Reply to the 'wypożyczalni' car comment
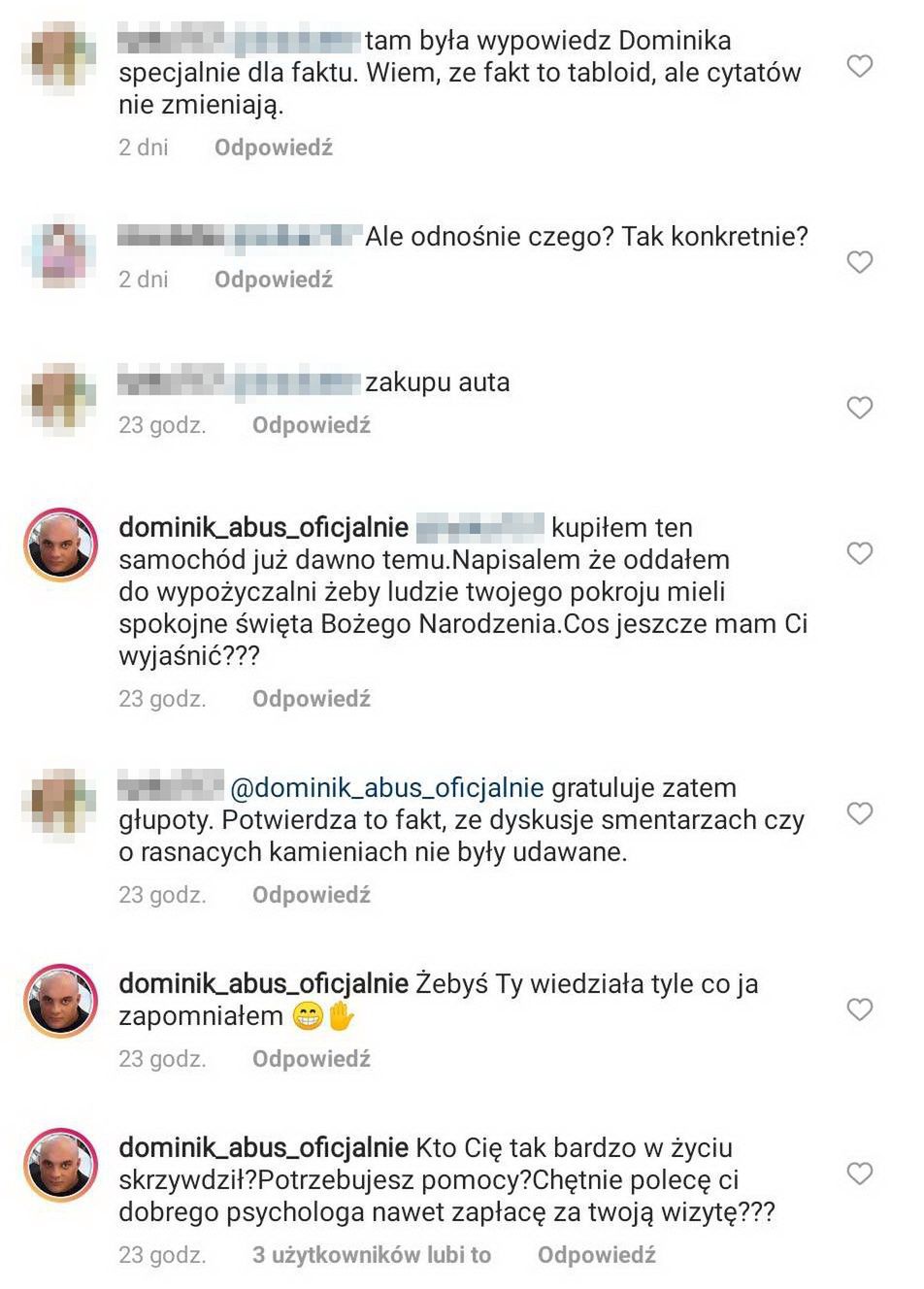This screenshot has width=924, height=1289. (312, 699)
